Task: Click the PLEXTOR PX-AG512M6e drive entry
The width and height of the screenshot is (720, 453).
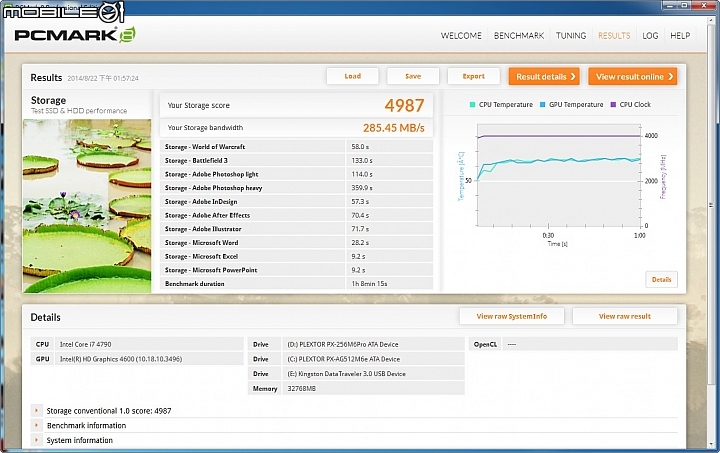Action: (x=373, y=359)
